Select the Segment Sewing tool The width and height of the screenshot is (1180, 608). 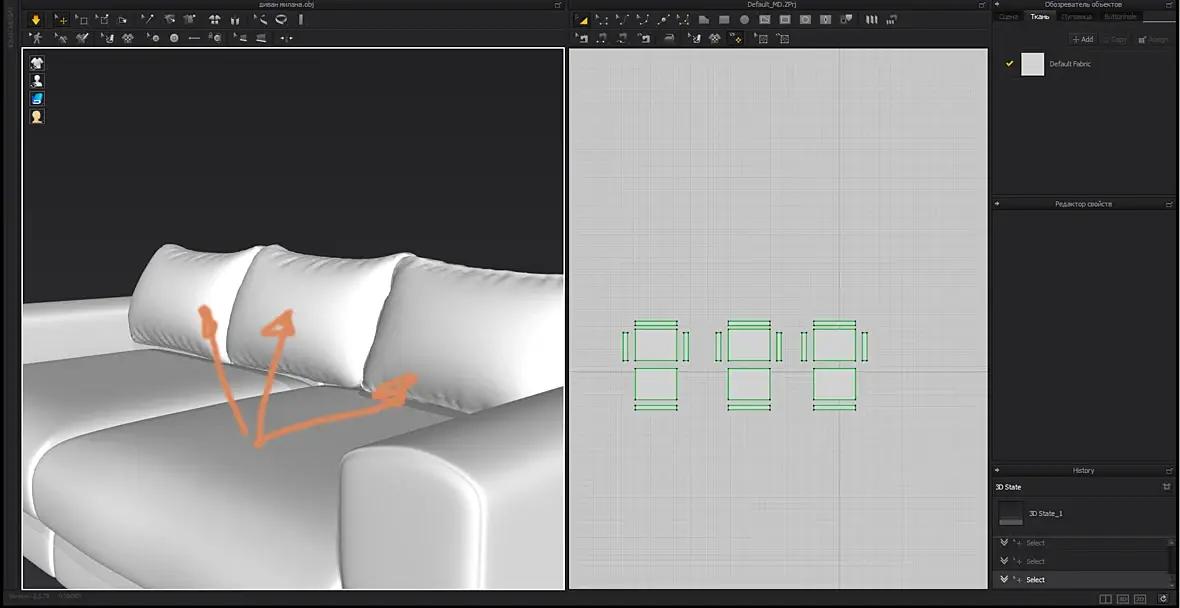click(x=602, y=38)
